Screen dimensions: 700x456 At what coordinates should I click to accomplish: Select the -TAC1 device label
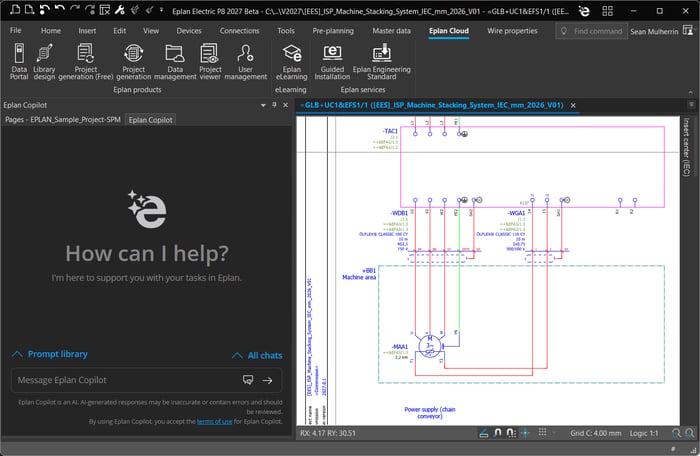pyautogui.click(x=390, y=131)
